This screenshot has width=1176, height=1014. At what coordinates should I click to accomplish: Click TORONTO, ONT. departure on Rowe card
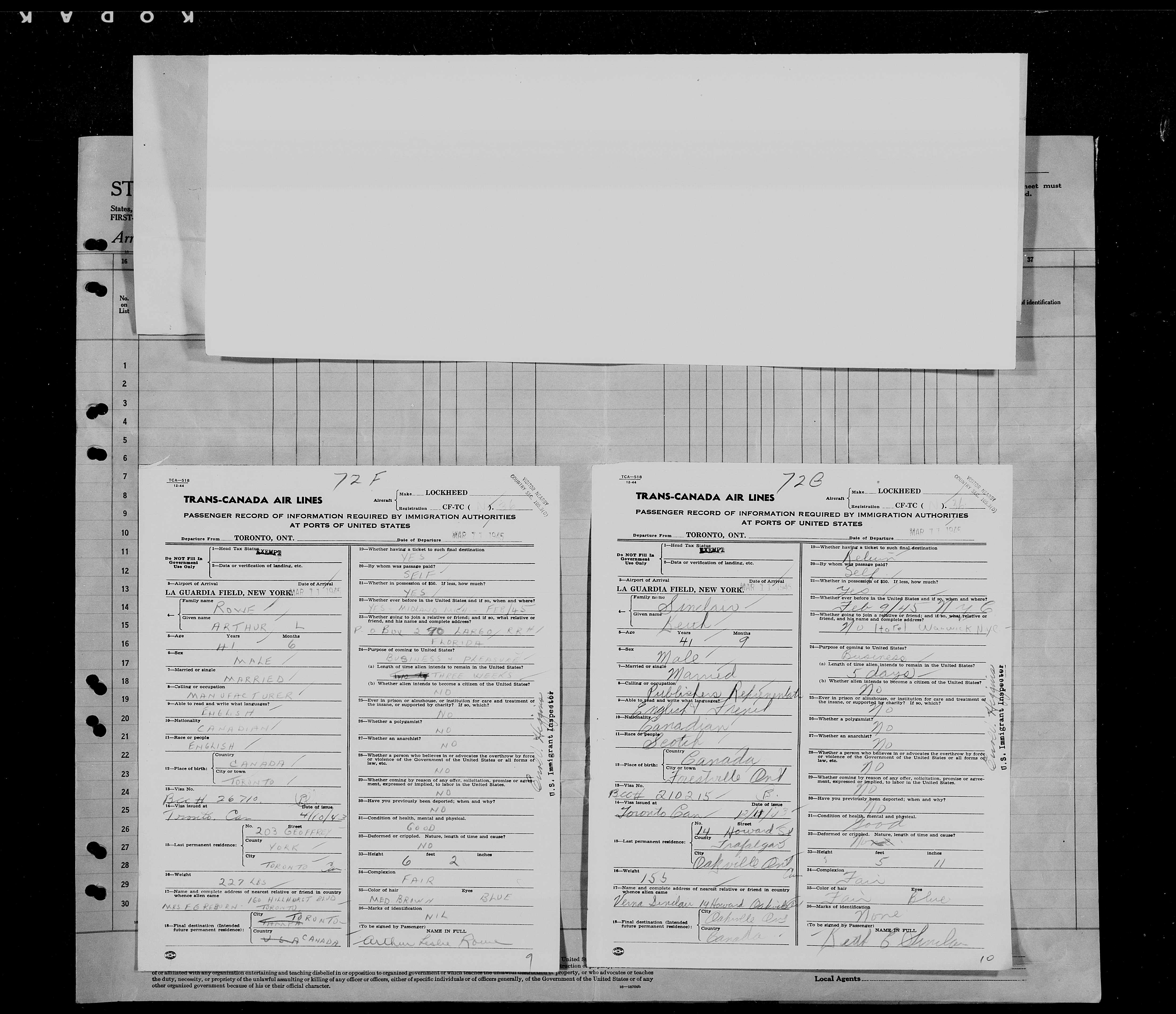coord(264,538)
